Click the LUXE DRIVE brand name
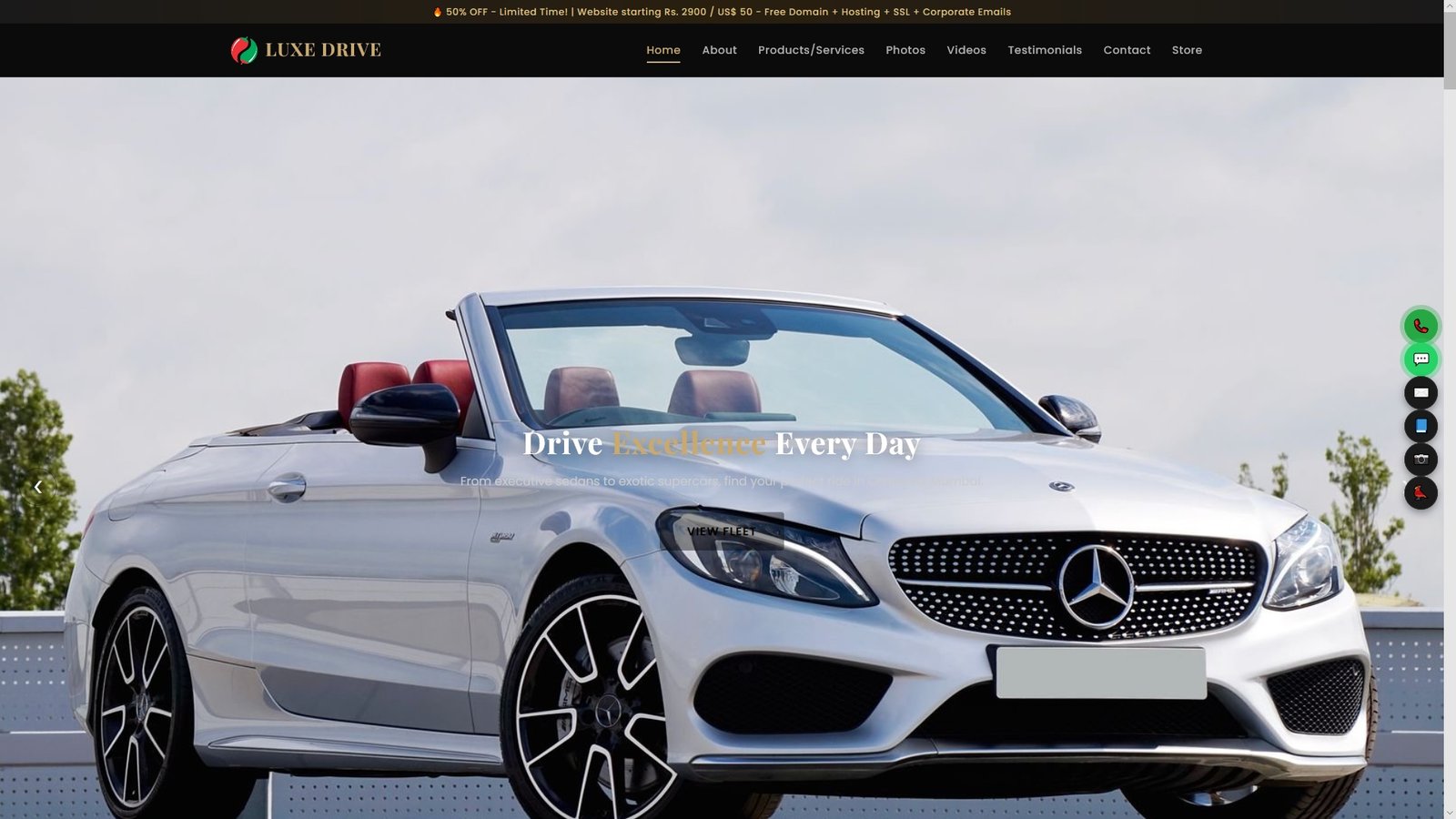The height and width of the screenshot is (819, 1456). [323, 50]
